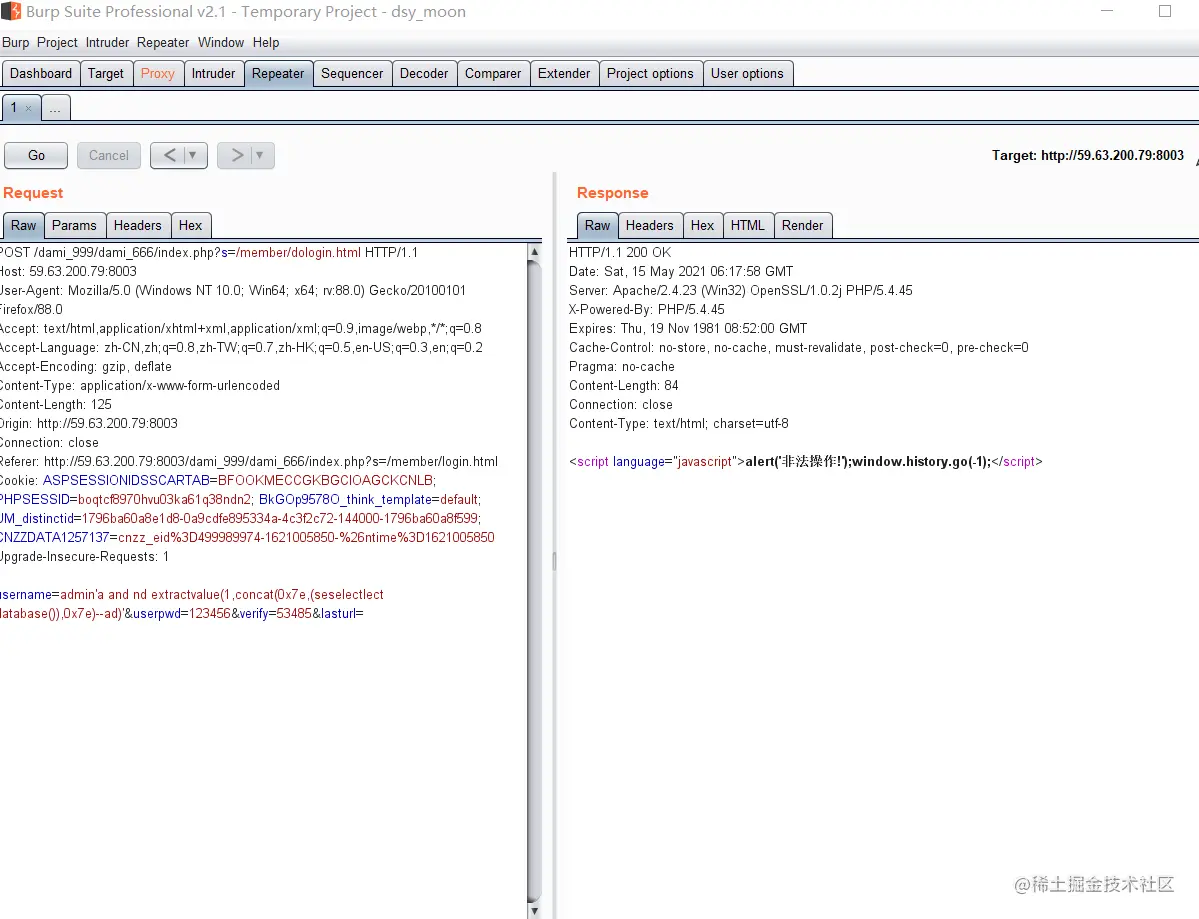The height and width of the screenshot is (919, 1199).
Task: Switch to the Params tab in Request
Action: pos(74,226)
